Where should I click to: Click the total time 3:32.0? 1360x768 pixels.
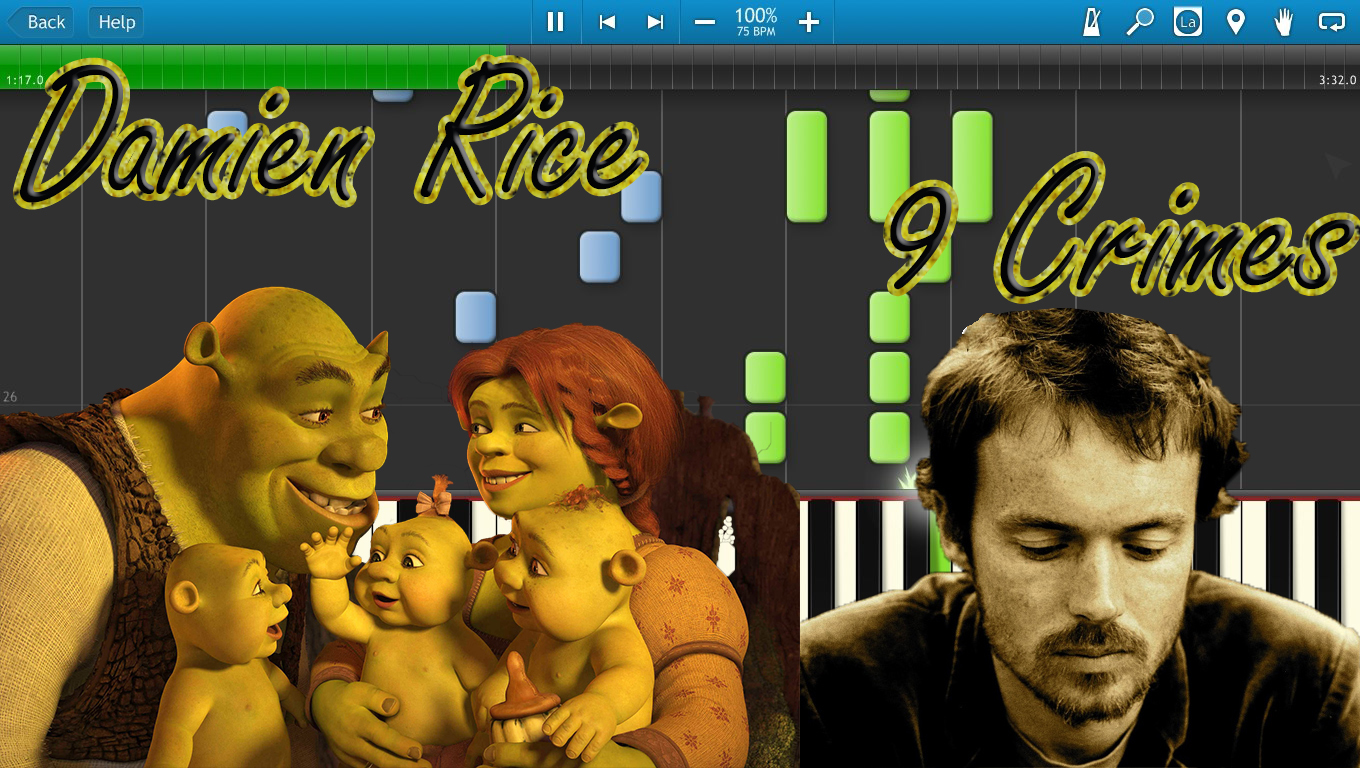(1337, 80)
